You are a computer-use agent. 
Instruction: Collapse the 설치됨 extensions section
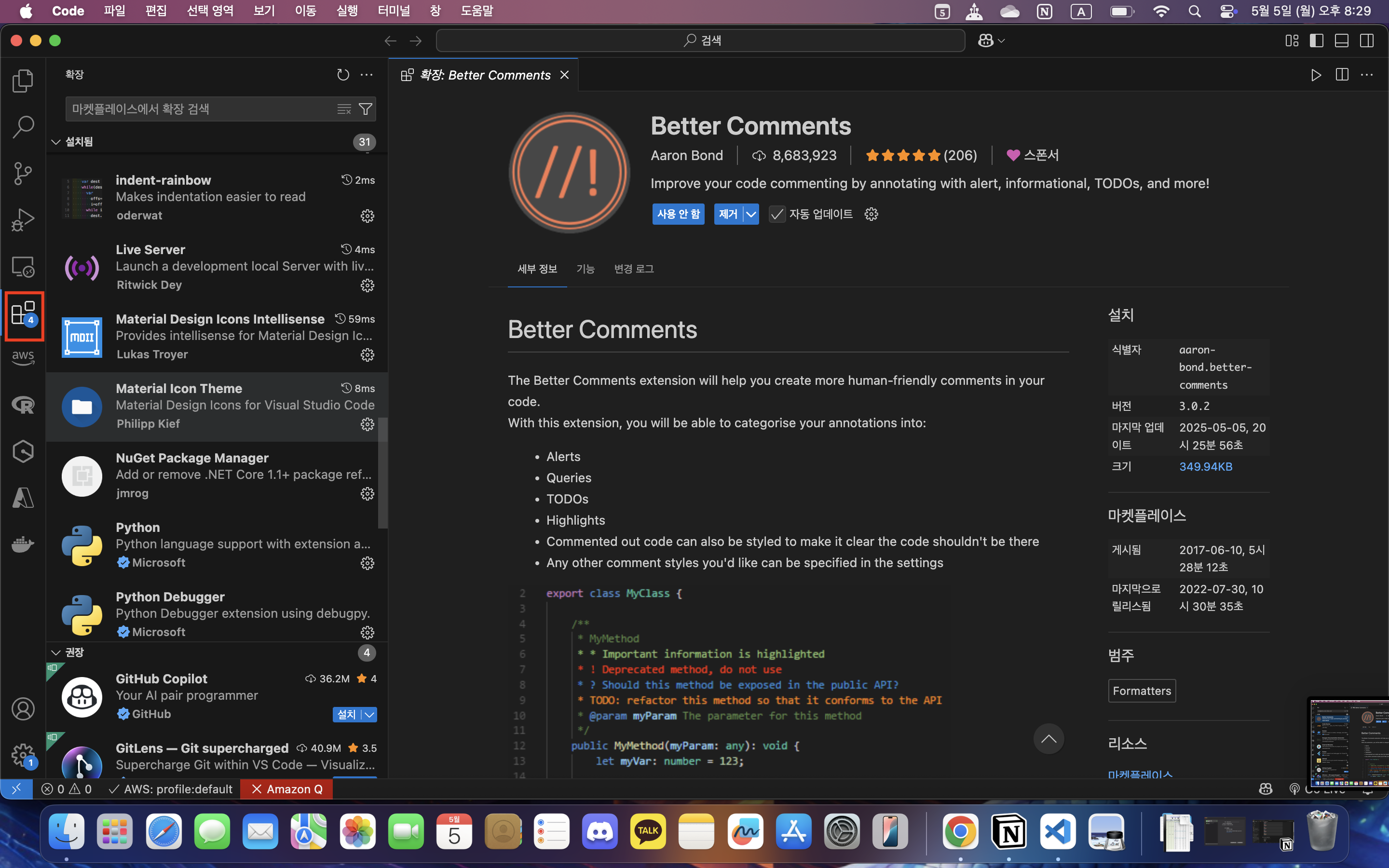coord(55,142)
